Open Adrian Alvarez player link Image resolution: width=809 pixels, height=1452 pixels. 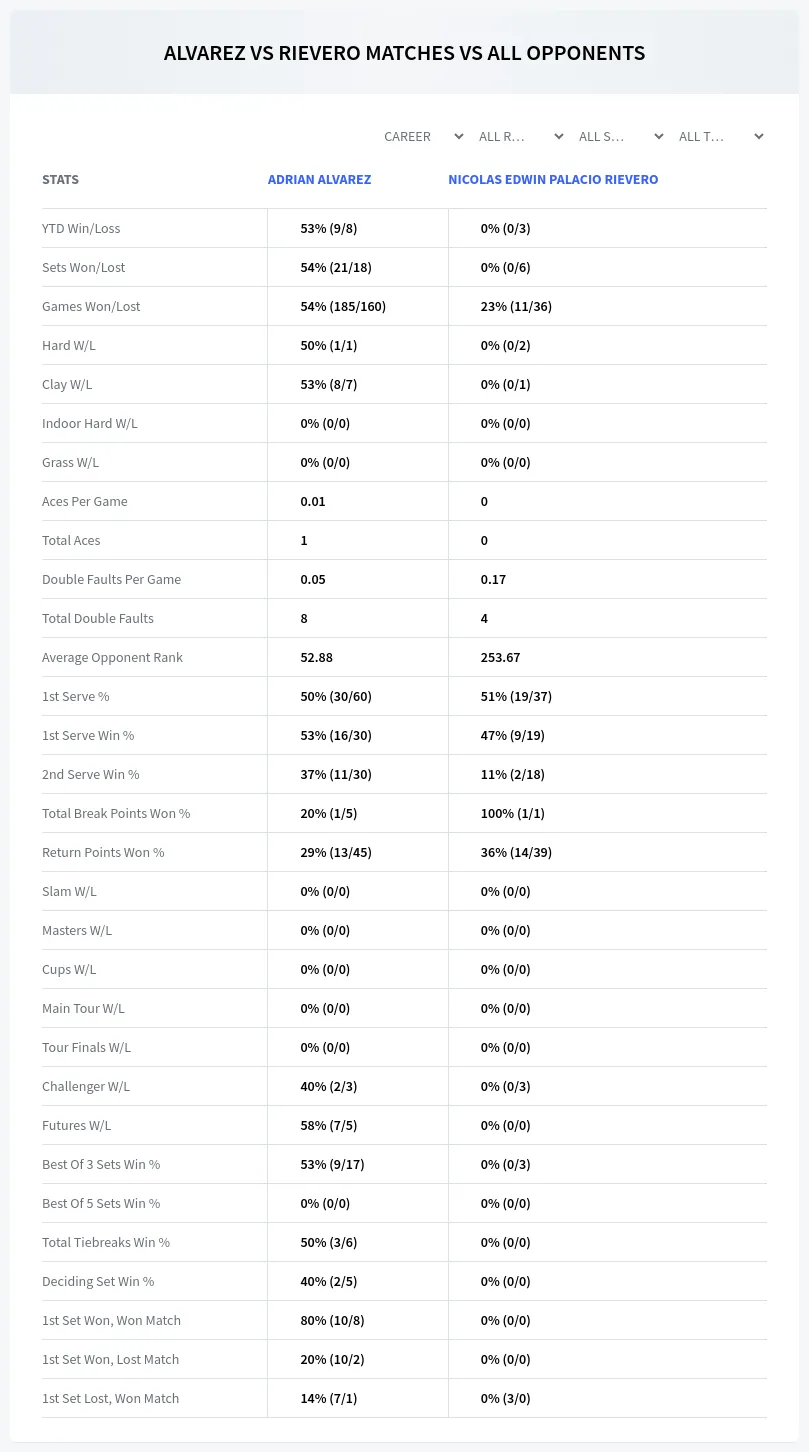pos(319,180)
